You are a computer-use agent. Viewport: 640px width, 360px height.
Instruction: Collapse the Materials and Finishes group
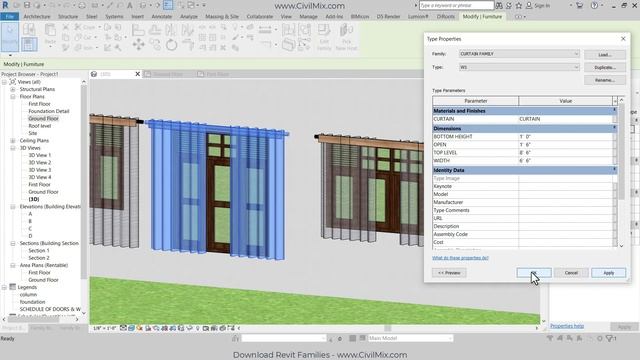pyautogui.click(x=614, y=110)
